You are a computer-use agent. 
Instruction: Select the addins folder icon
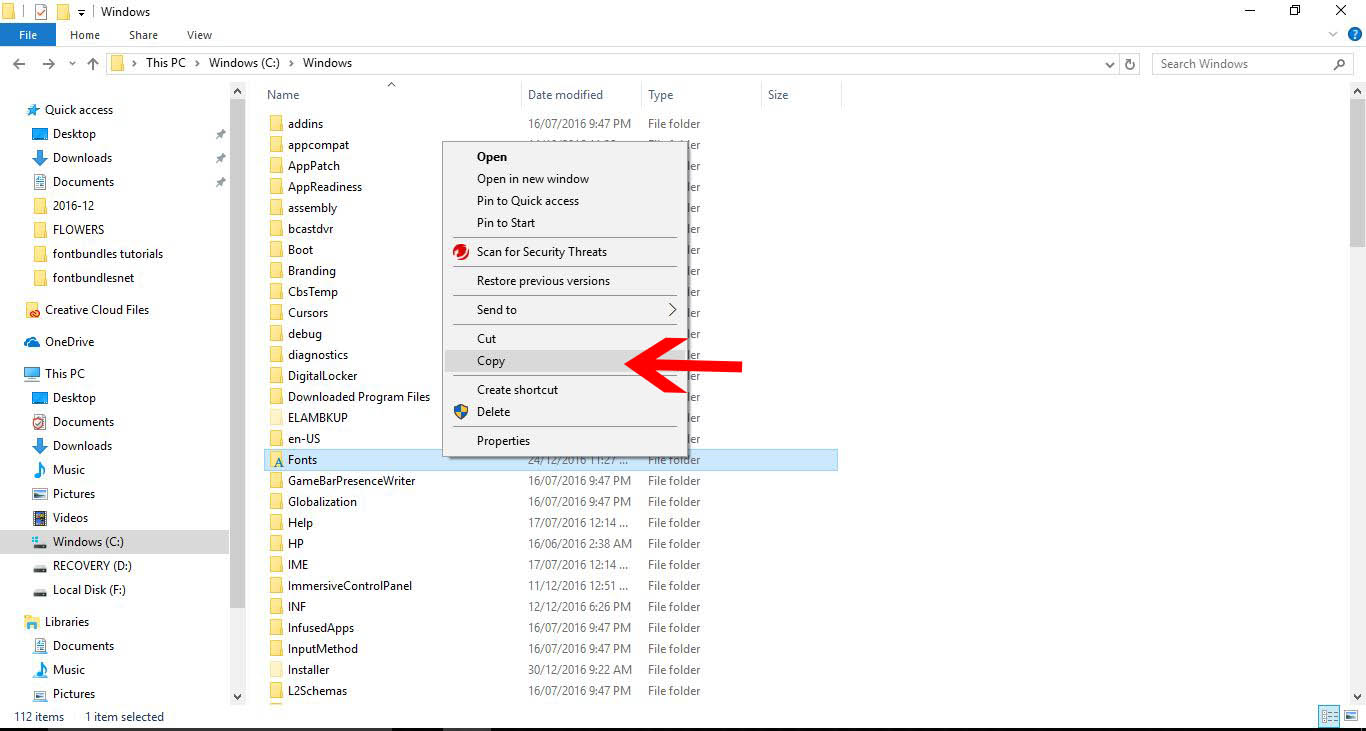point(277,124)
